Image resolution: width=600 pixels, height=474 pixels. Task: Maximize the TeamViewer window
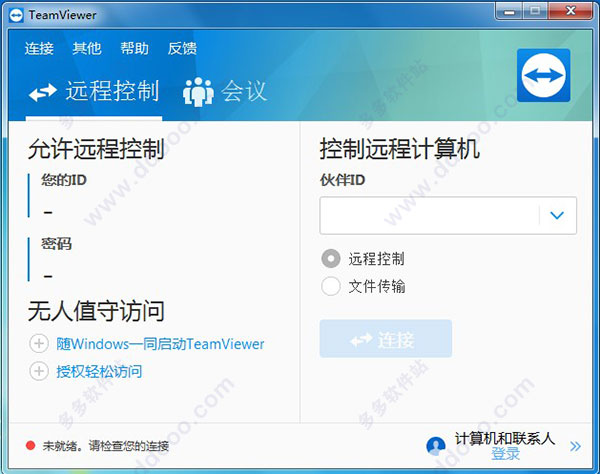[x=535, y=11]
